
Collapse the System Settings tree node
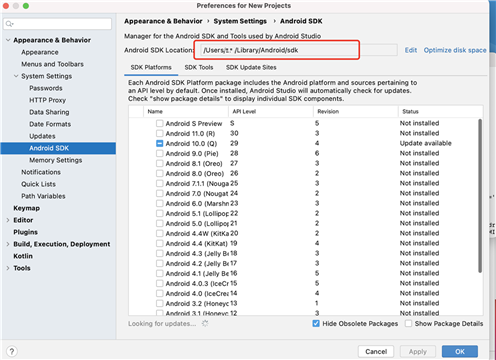[x=16, y=76]
